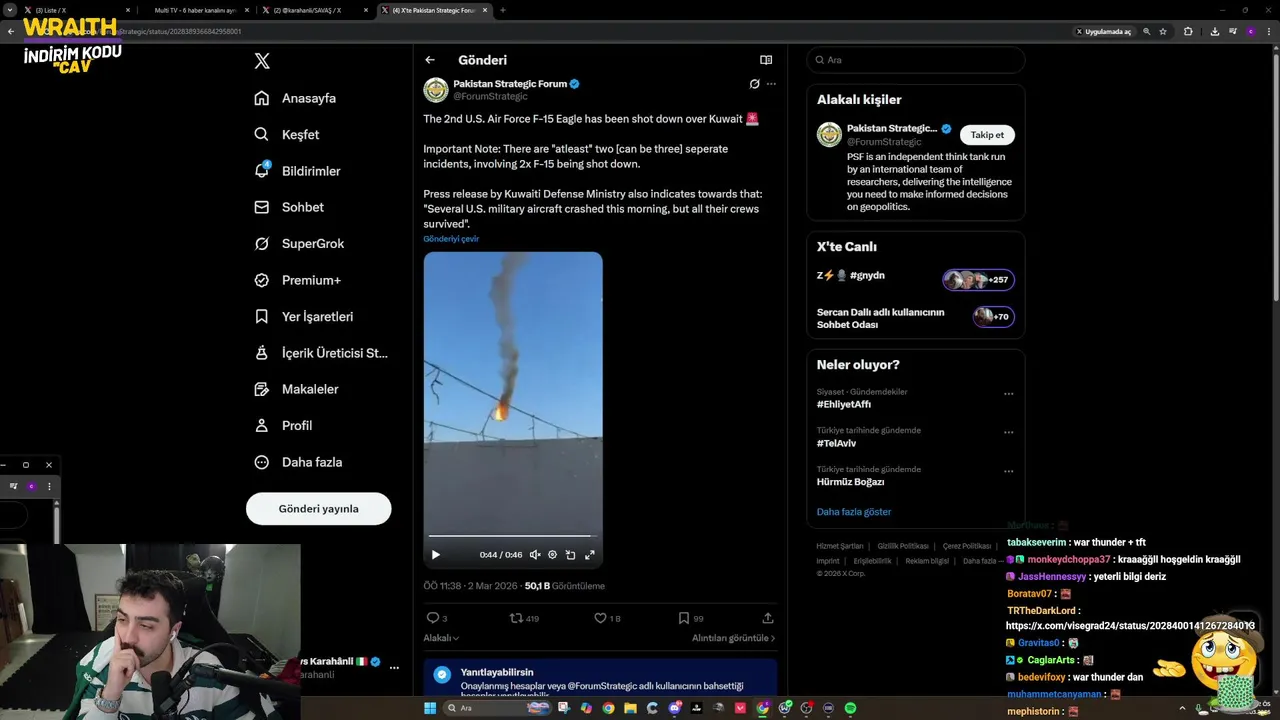Open reader view icon beside Gönderi header

766,60
